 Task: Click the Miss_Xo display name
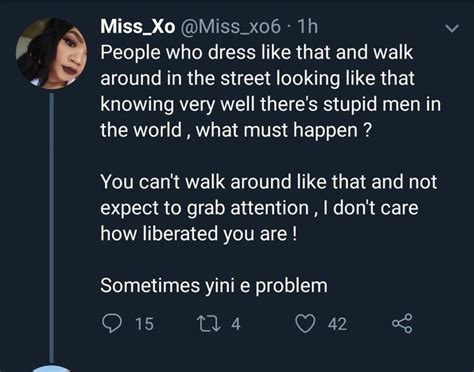click(x=138, y=26)
